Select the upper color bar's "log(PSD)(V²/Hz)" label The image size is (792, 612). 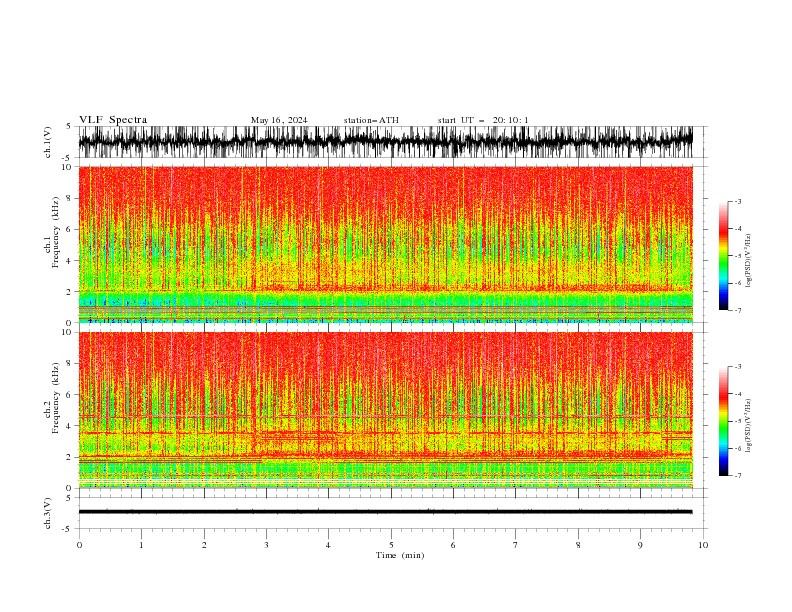pos(749,261)
